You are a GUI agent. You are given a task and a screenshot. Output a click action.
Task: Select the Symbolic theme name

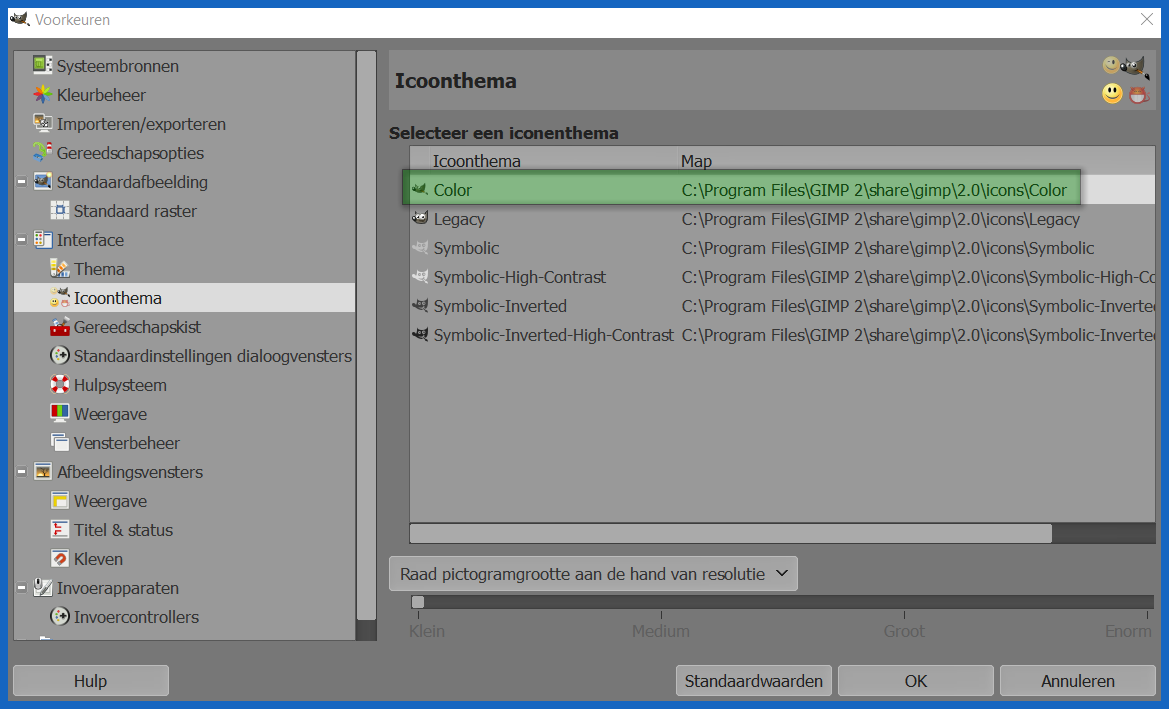point(467,248)
